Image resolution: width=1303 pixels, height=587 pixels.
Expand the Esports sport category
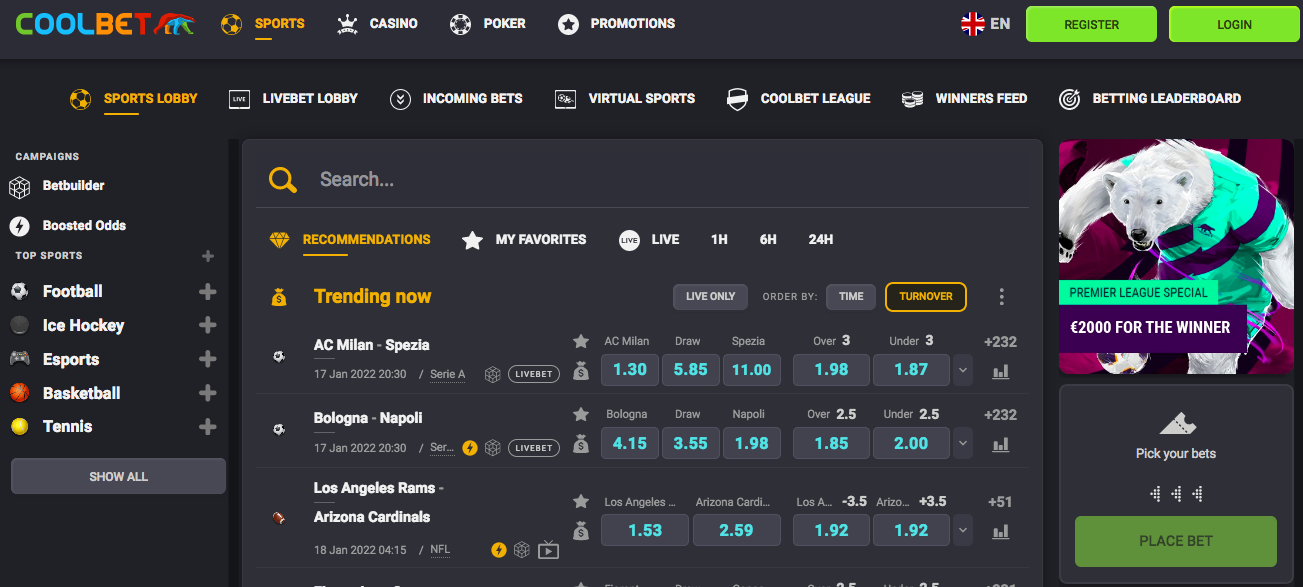[208, 359]
